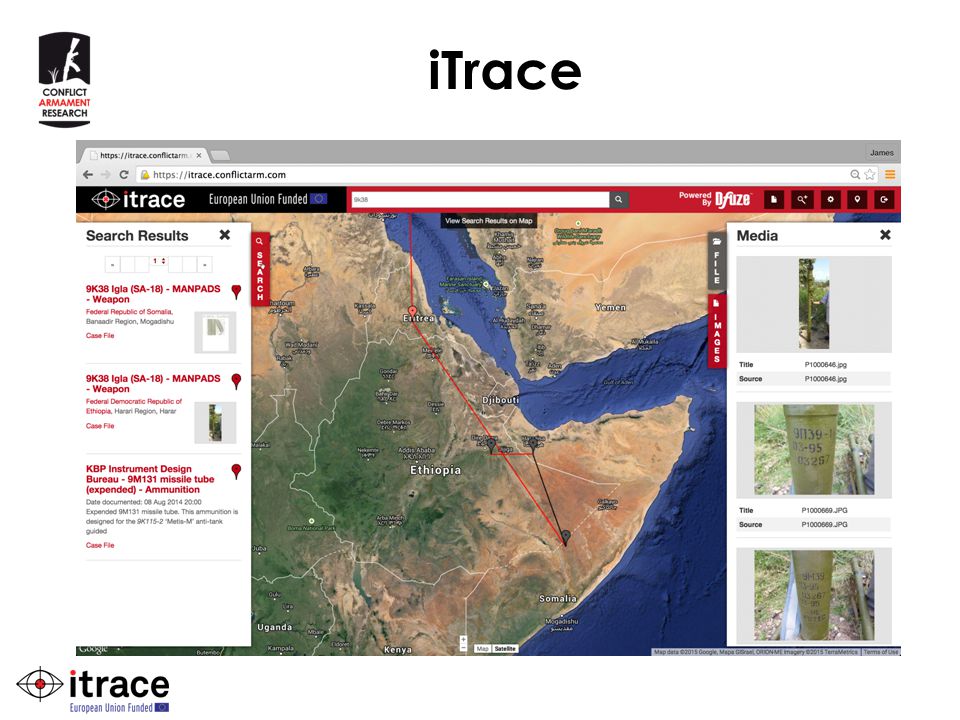The height and width of the screenshot is (720, 960).
Task: Close the itrace.conflictarm browser tab
Action: coord(199,156)
